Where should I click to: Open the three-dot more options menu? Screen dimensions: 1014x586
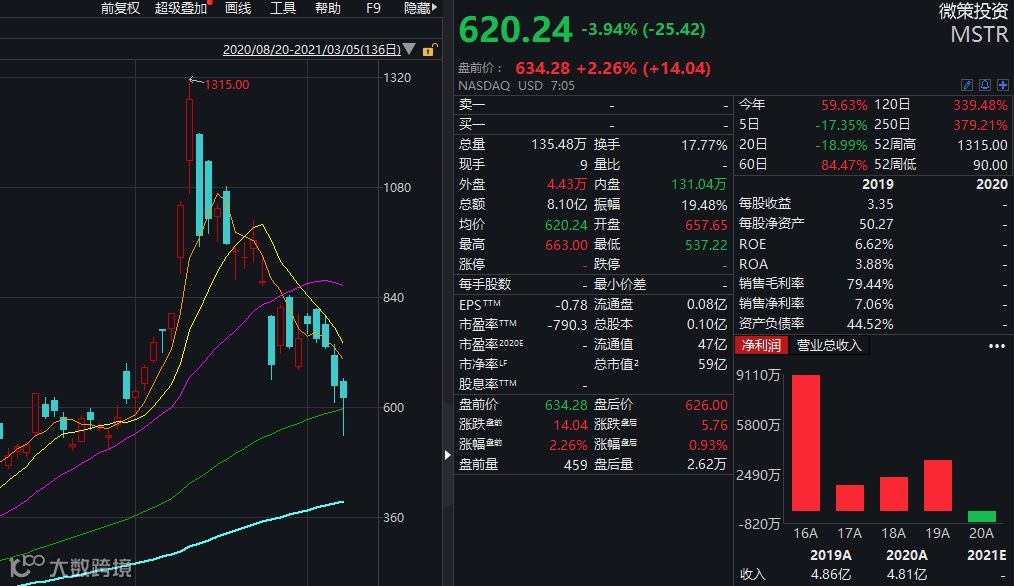pos(997,346)
